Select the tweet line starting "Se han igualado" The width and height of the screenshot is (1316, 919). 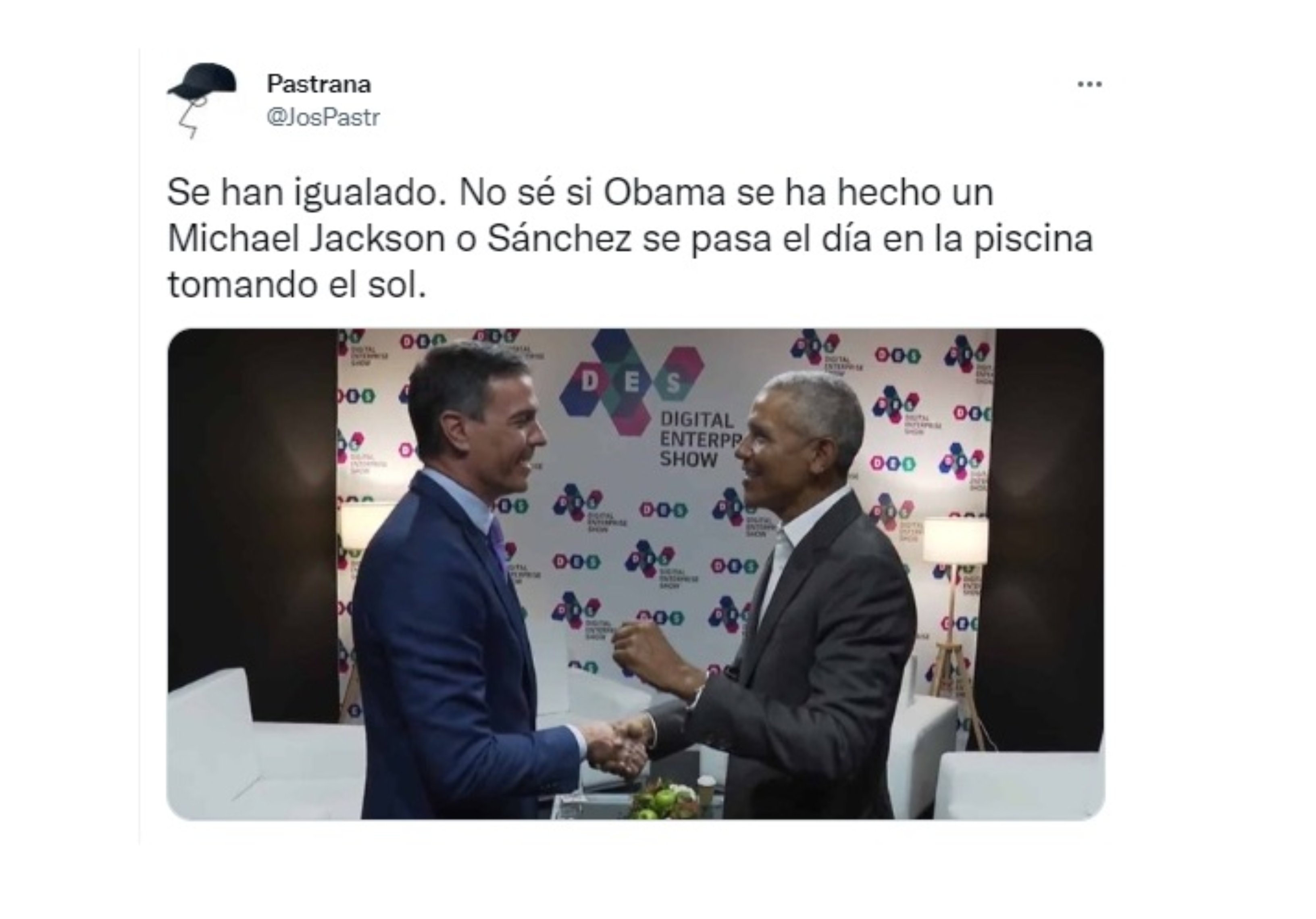pos(580,193)
